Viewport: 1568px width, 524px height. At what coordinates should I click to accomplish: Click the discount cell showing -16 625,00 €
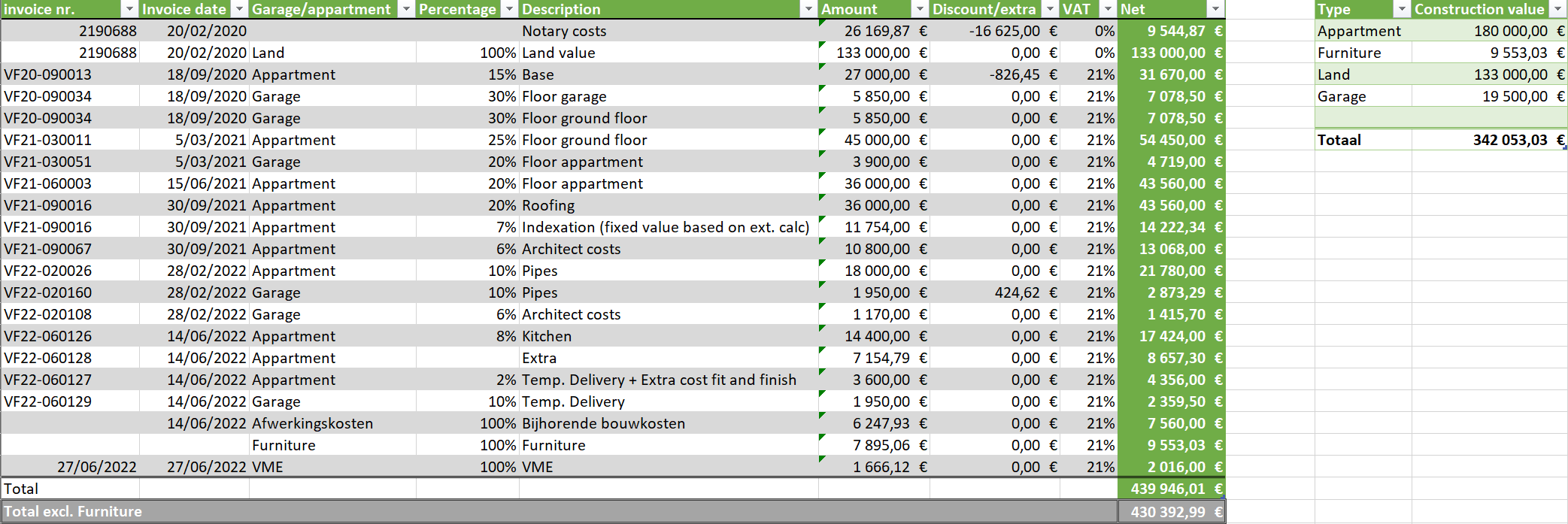pyautogui.click(x=995, y=31)
